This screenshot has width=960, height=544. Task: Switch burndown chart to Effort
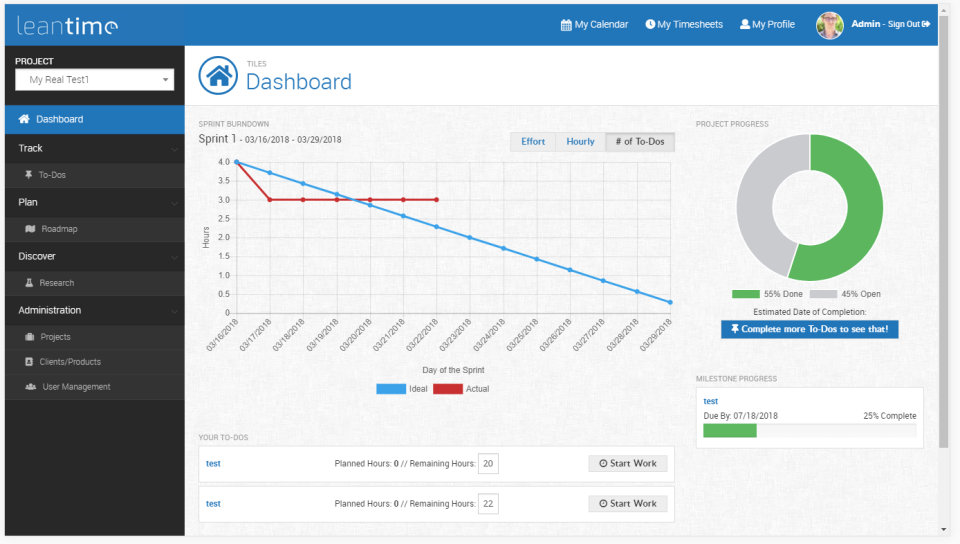(x=533, y=141)
